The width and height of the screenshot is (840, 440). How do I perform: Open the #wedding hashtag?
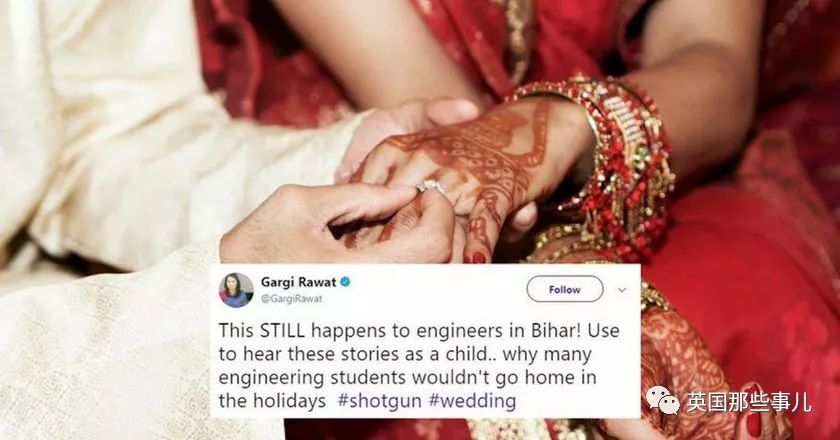tap(472, 401)
